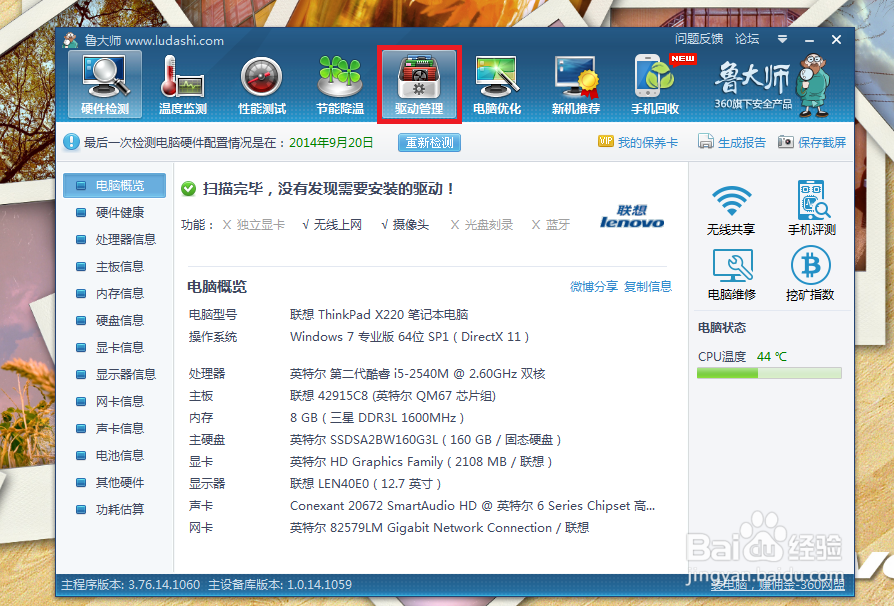
Task: Click the 挖矿指数 bitcoin mining icon
Action: click(x=810, y=274)
